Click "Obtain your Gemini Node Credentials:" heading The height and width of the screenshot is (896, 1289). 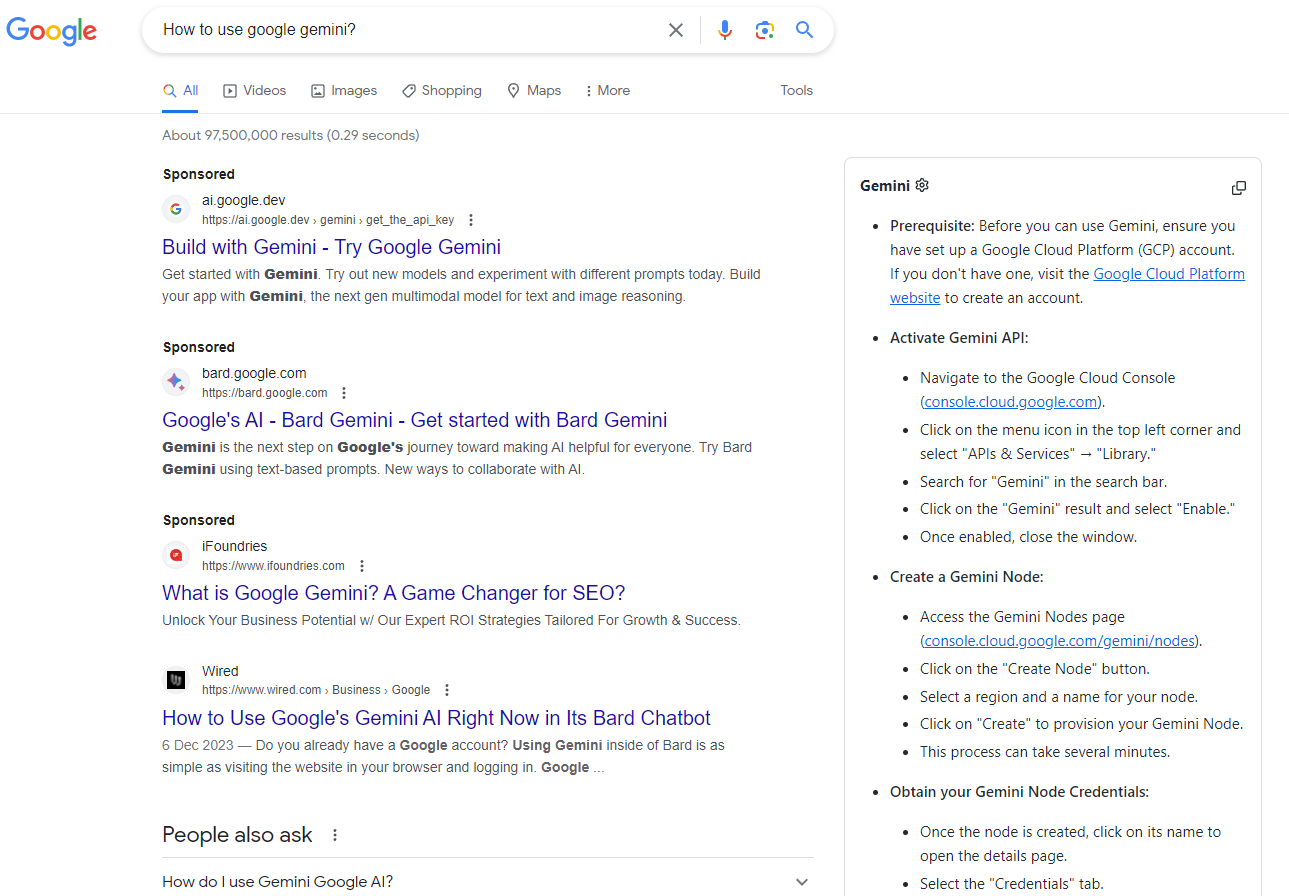point(1019,792)
